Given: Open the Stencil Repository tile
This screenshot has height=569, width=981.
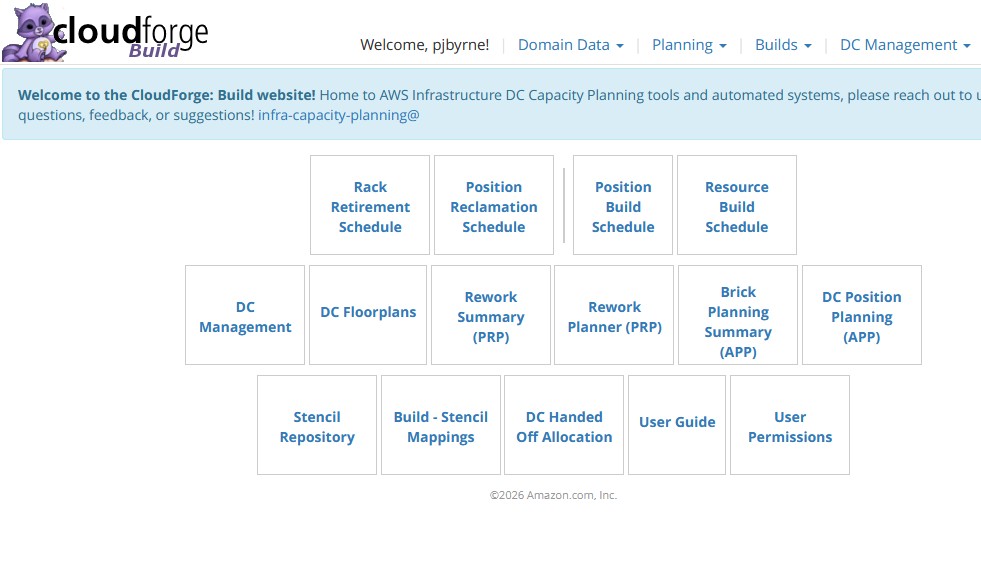Looking at the screenshot, I should click(317, 426).
